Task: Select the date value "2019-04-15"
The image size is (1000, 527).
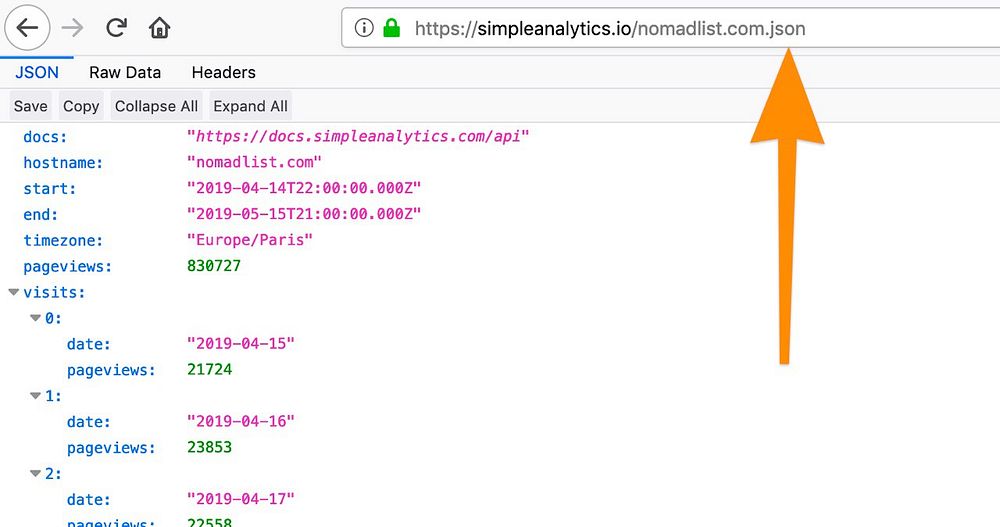Action: tap(240, 344)
